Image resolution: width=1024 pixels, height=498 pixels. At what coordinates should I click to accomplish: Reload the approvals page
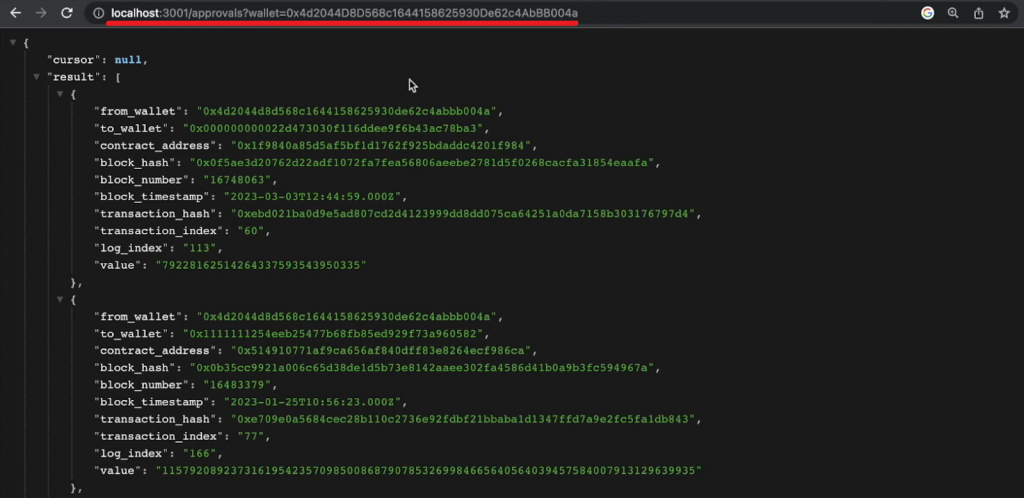[x=66, y=13]
